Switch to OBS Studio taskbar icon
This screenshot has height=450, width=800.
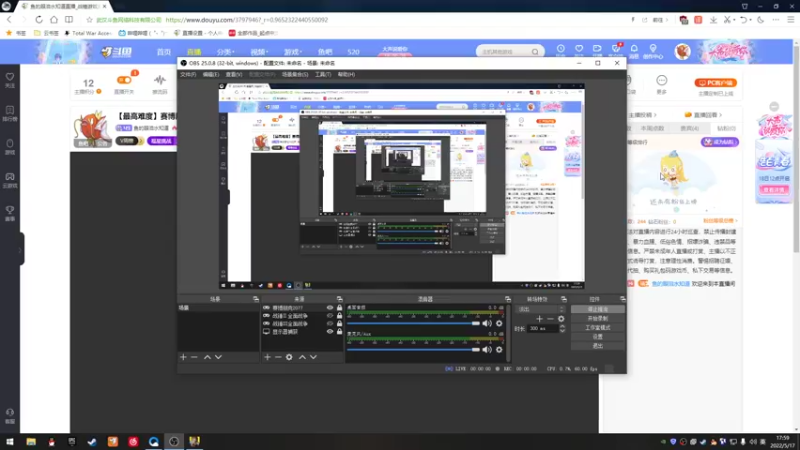point(174,442)
